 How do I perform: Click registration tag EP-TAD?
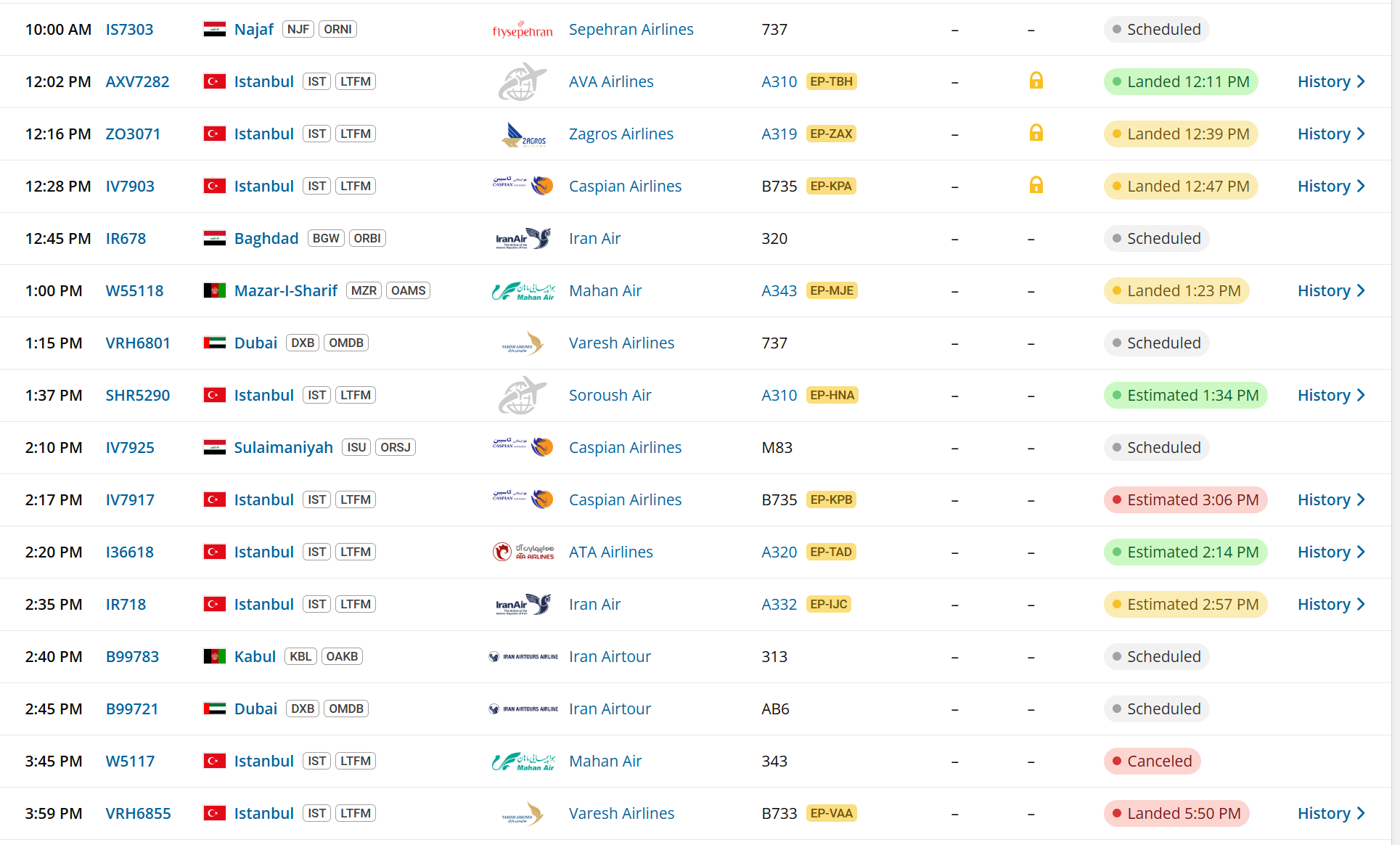[831, 552]
